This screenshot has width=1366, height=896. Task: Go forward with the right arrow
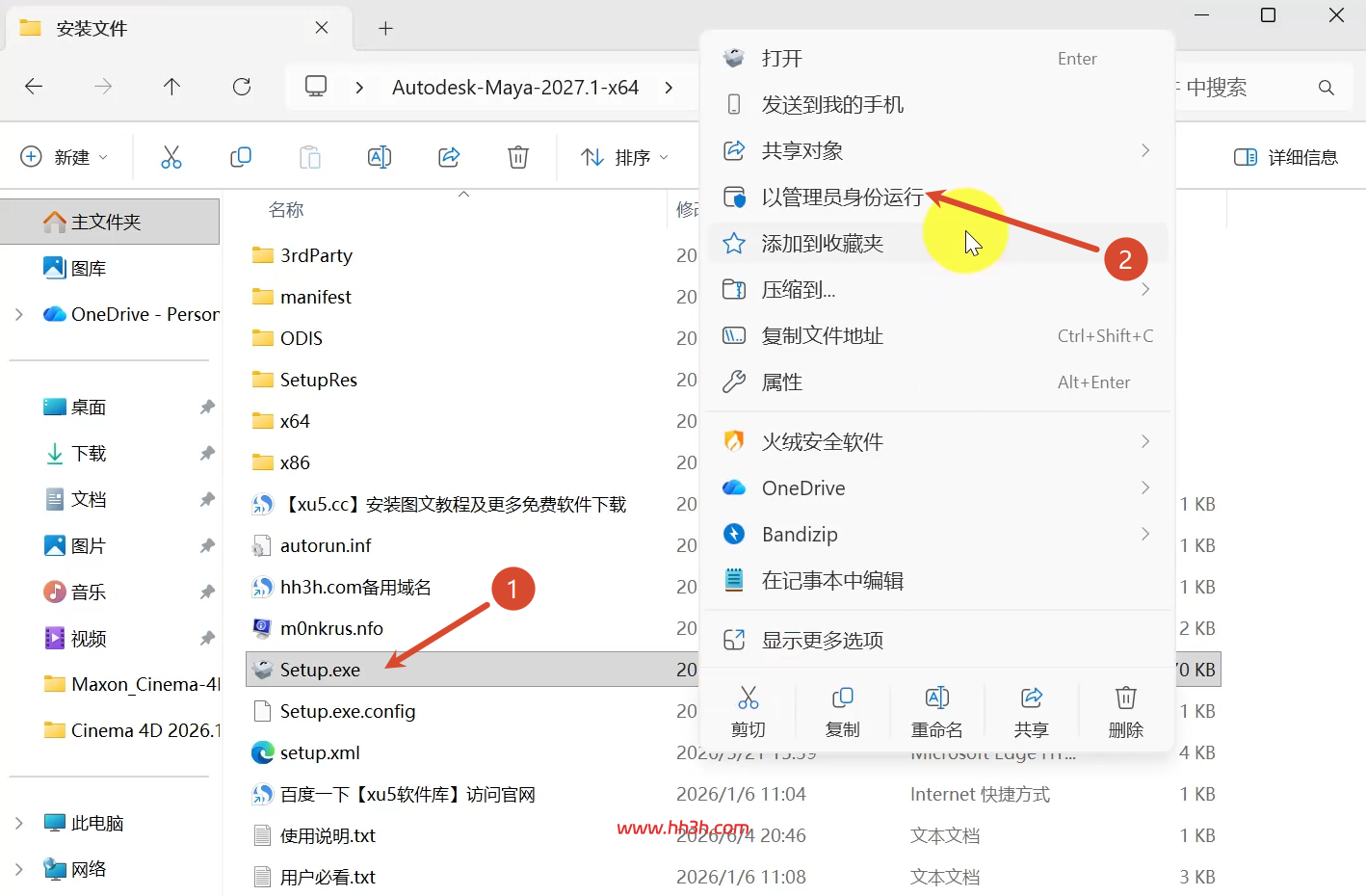(x=103, y=87)
